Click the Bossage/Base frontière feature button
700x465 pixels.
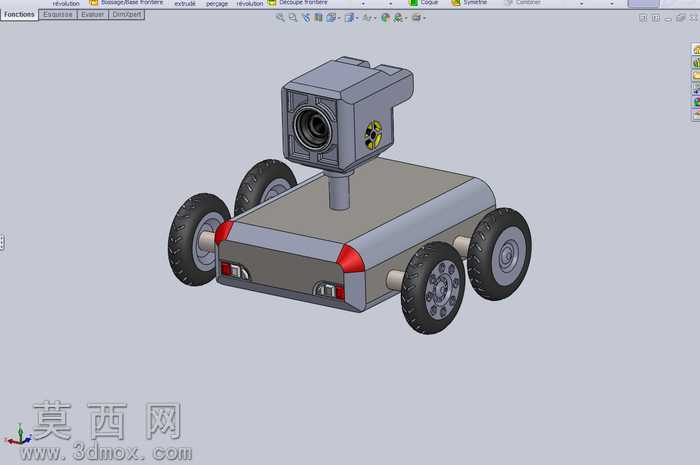pos(126,3)
